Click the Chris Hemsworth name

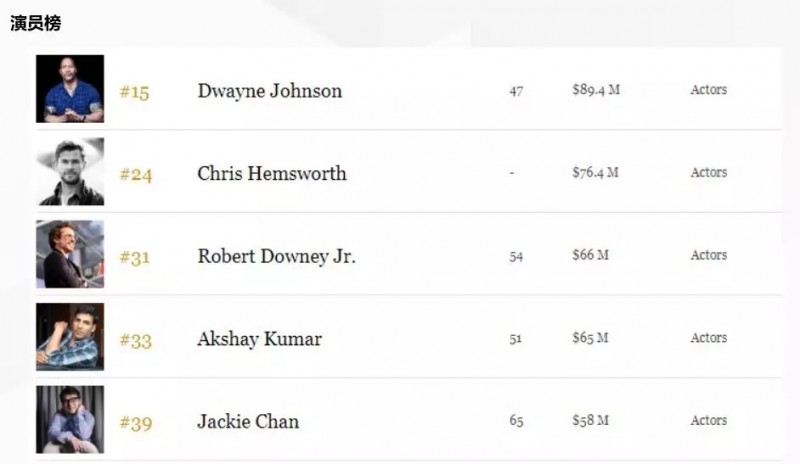point(272,173)
